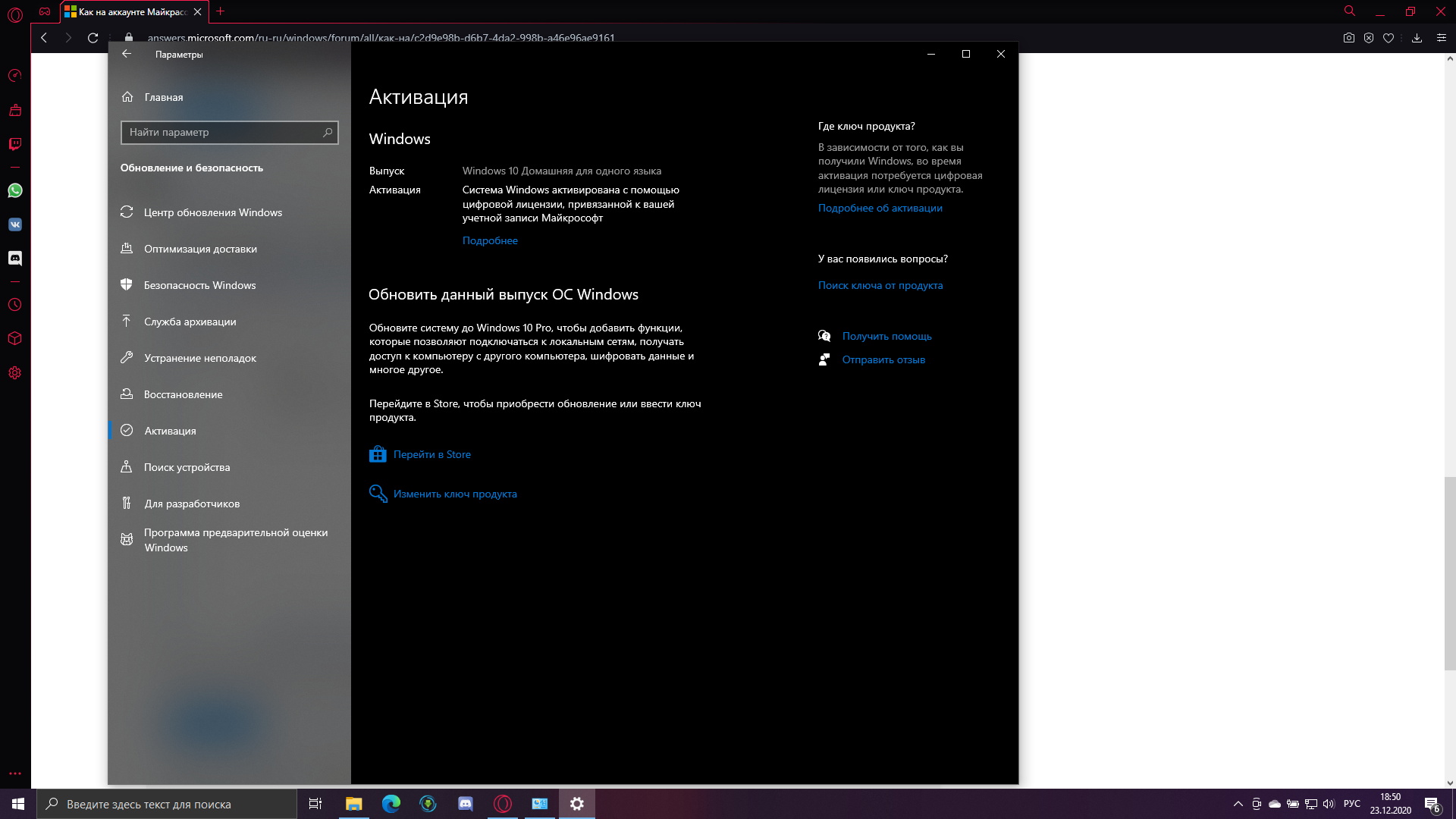This screenshot has height=819, width=1456.
Task: Open Устранение неполадок section
Action: click(229, 358)
